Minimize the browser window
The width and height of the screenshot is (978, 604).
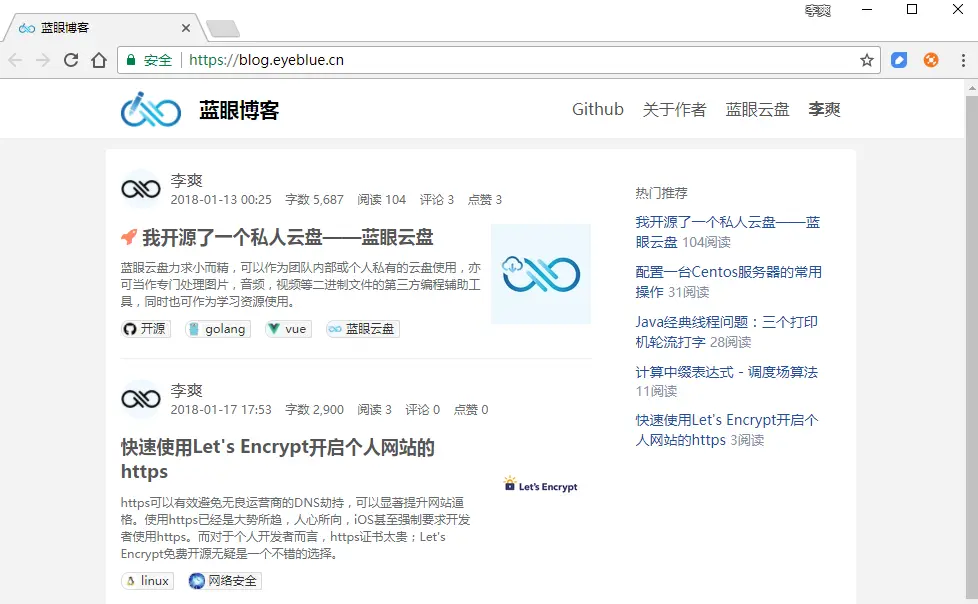pos(866,9)
